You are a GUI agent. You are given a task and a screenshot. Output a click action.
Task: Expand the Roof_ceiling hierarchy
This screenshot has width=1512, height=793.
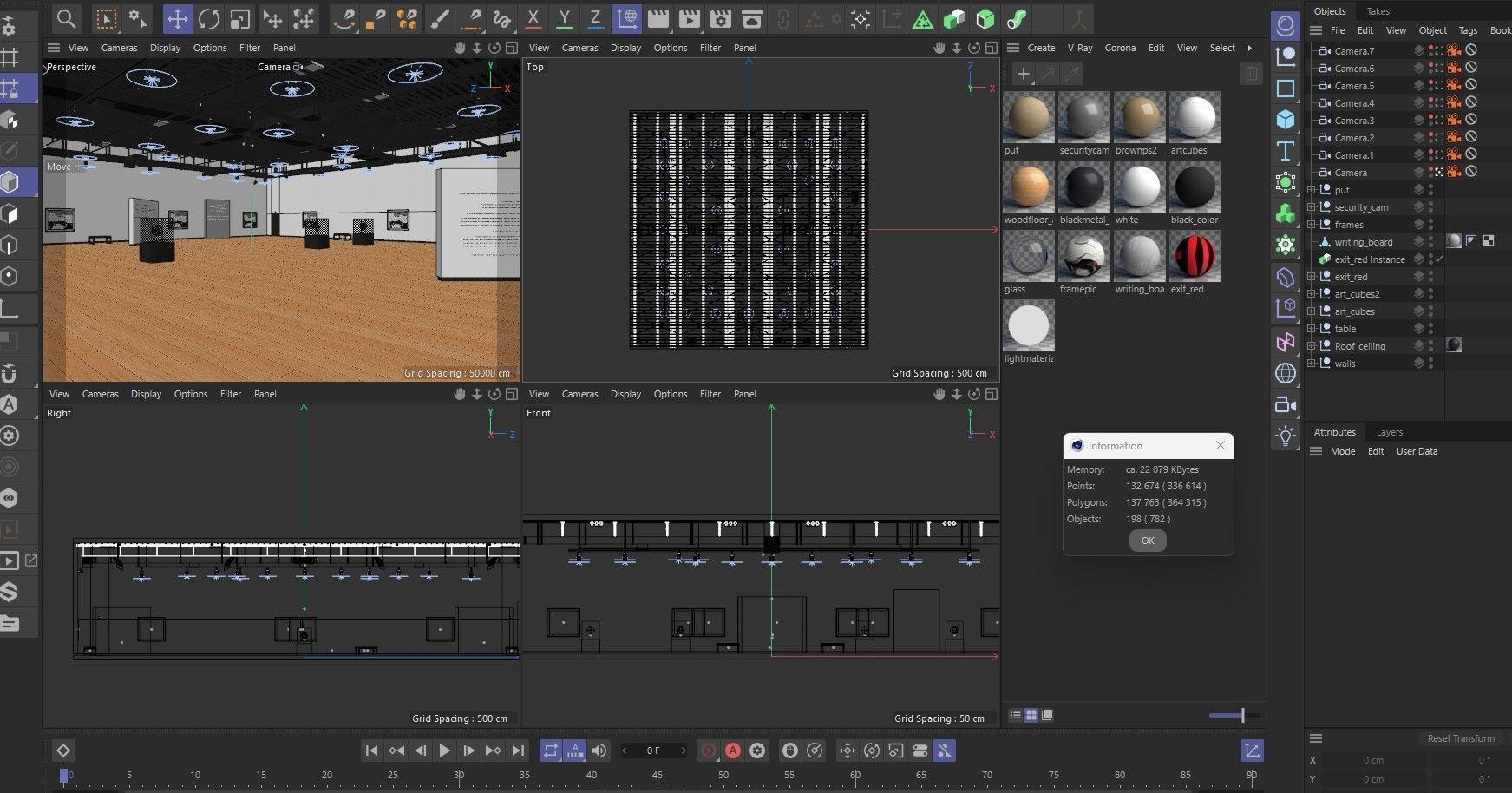click(1312, 346)
